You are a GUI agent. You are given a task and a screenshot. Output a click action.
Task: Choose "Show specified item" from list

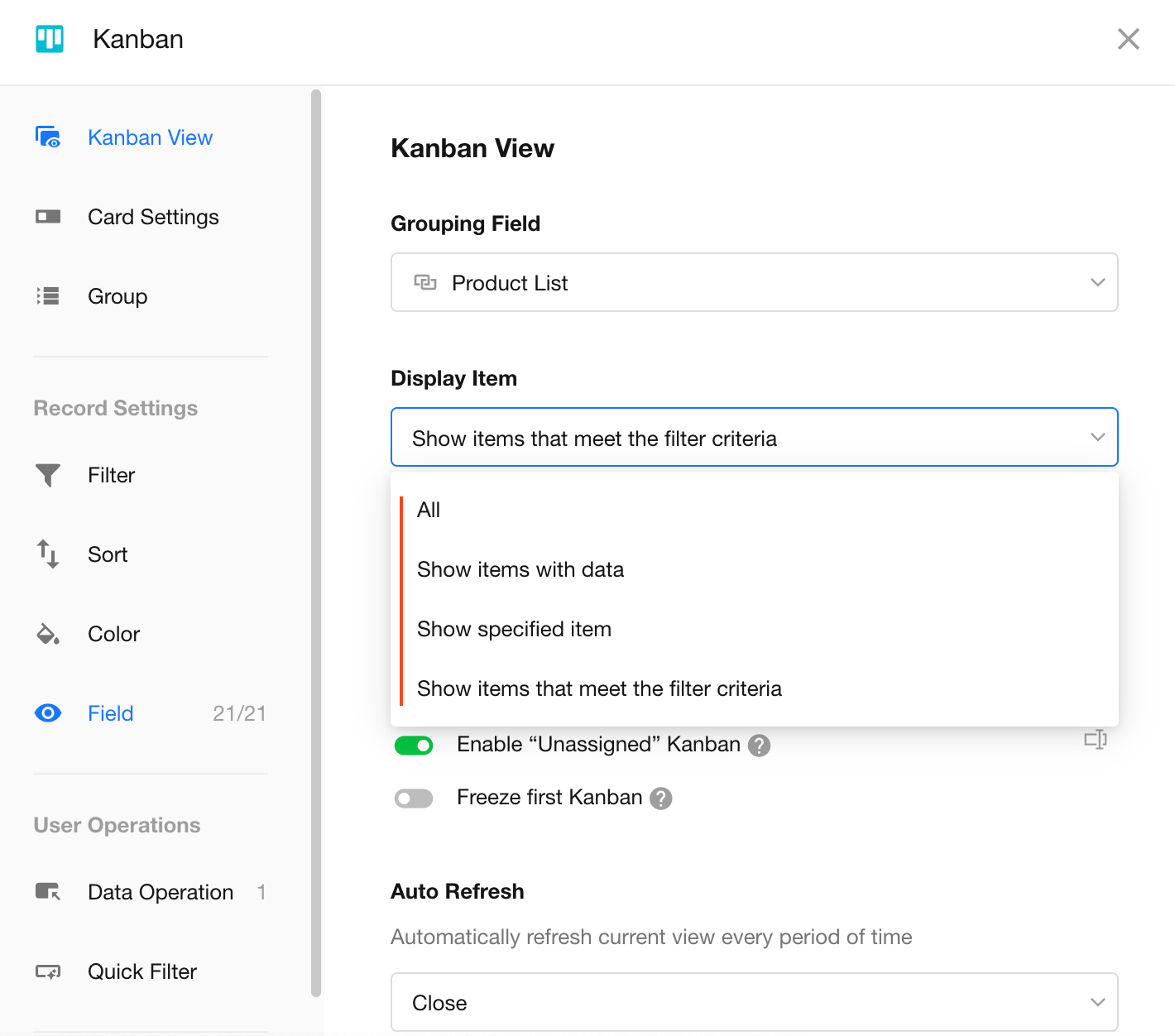514,630
